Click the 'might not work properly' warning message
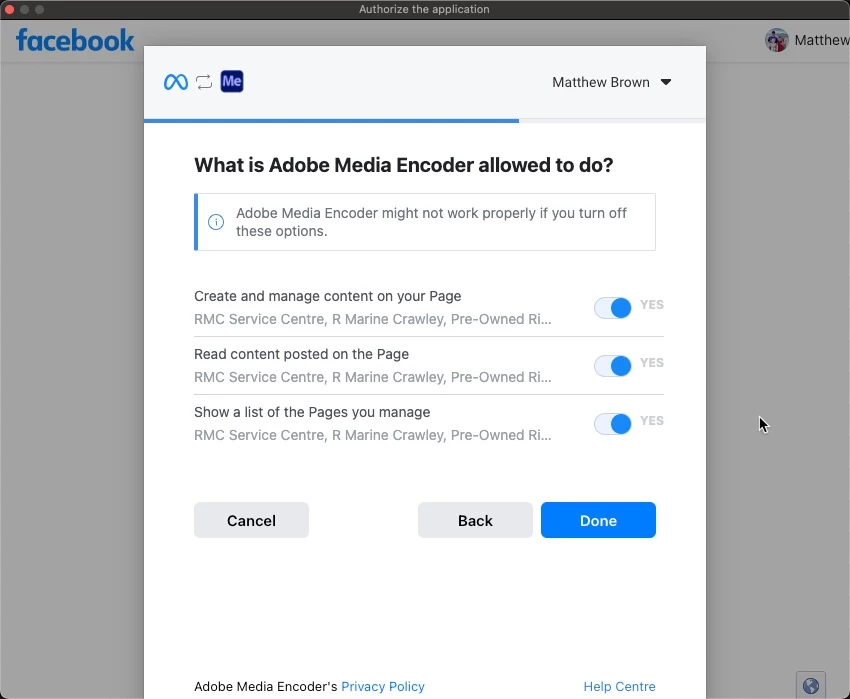850x699 pixels. [431, 222]
